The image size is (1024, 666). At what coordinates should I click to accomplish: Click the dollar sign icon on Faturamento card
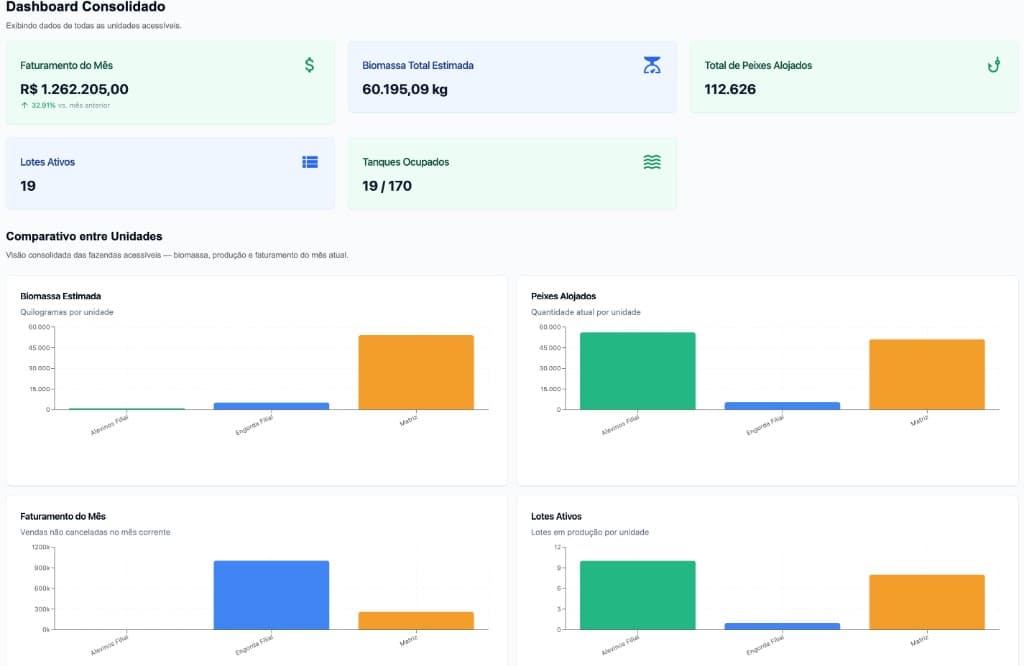(310, 65)
